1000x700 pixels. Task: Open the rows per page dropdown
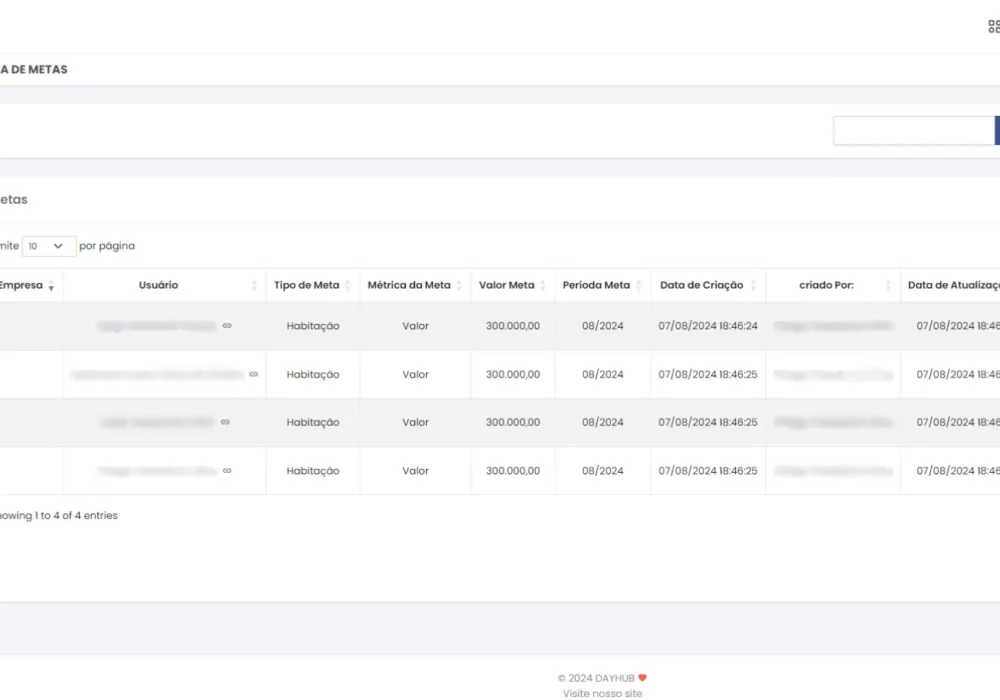coord(49,246)
